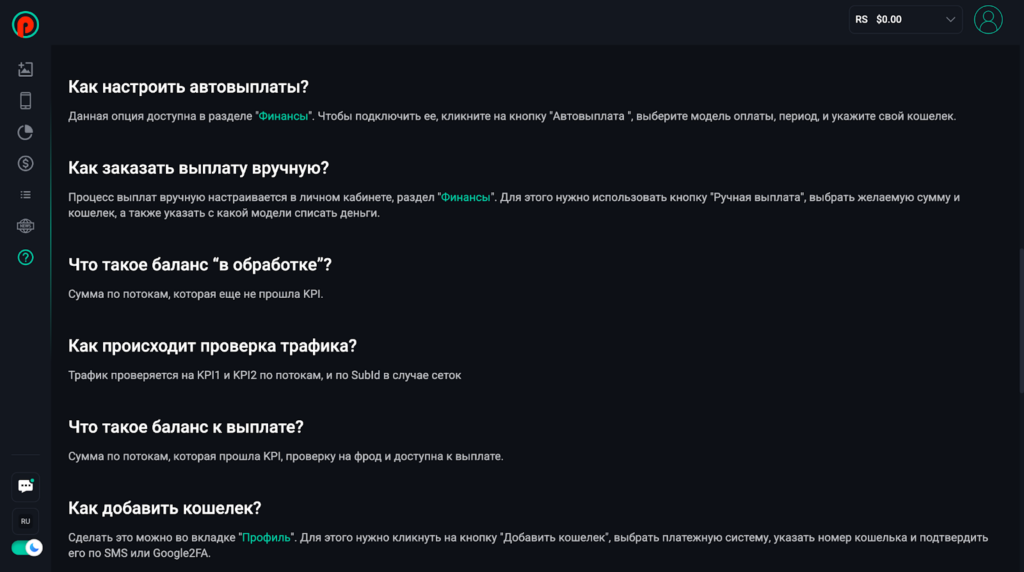Open the support chat bubble icon
The width and height of the screenshot is (1024, 572).
[25, 486]
